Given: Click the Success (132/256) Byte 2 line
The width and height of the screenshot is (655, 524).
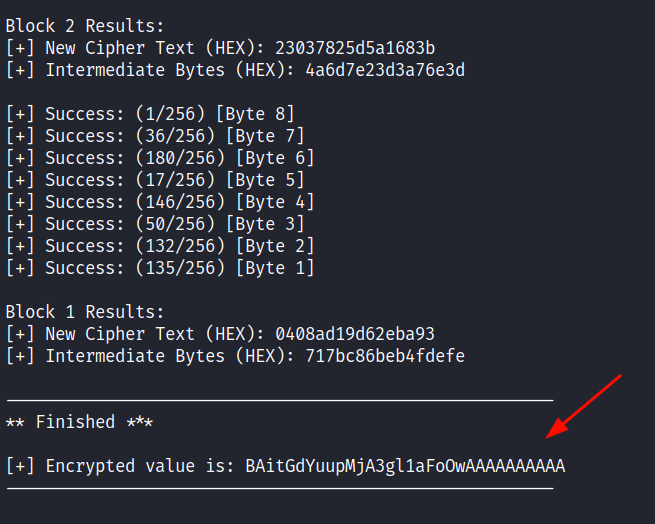Looking at the screenshot, I should click(x=160, y=246).
